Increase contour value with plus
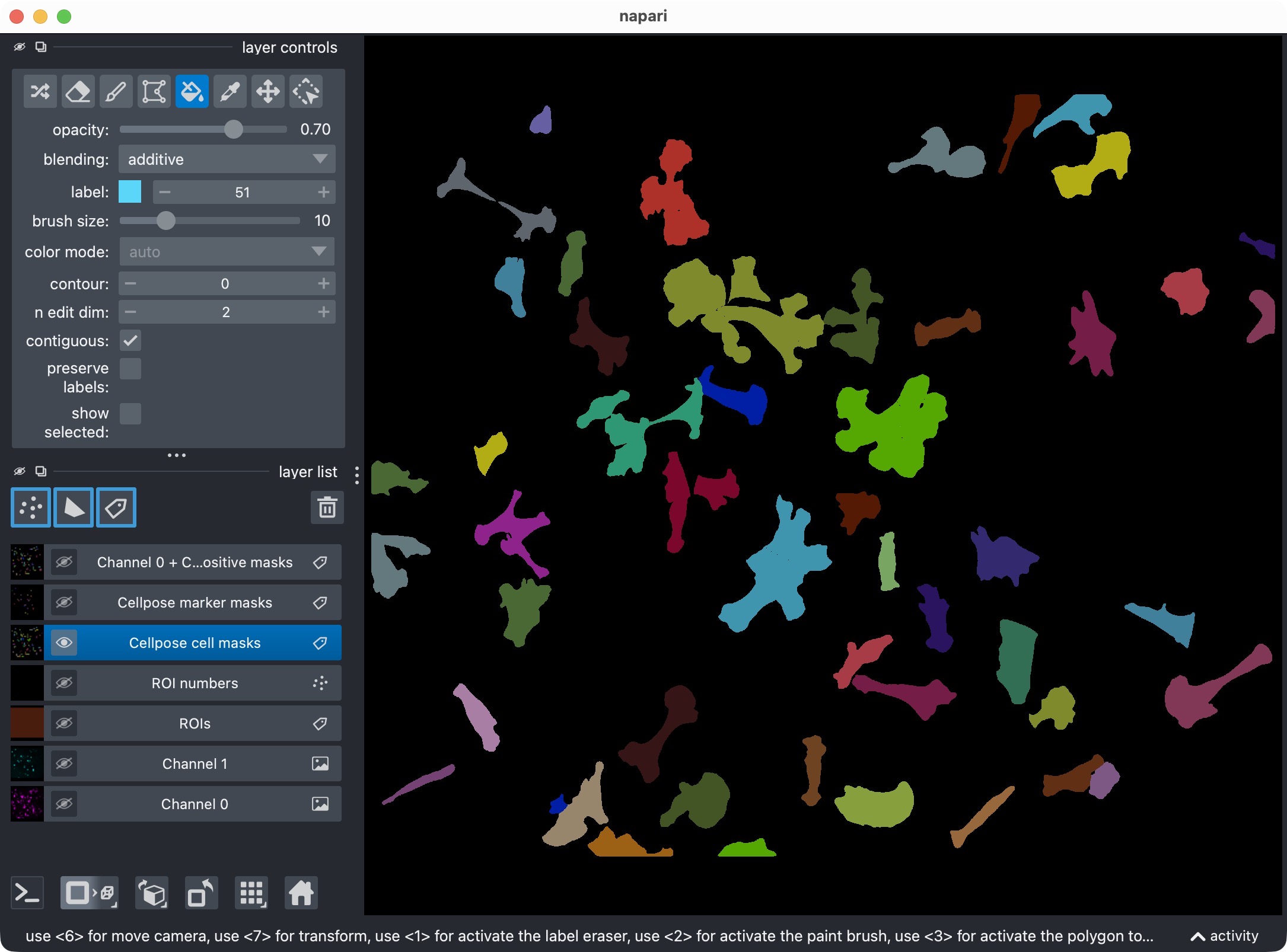Screen dimensions: 1287x952 323,283
